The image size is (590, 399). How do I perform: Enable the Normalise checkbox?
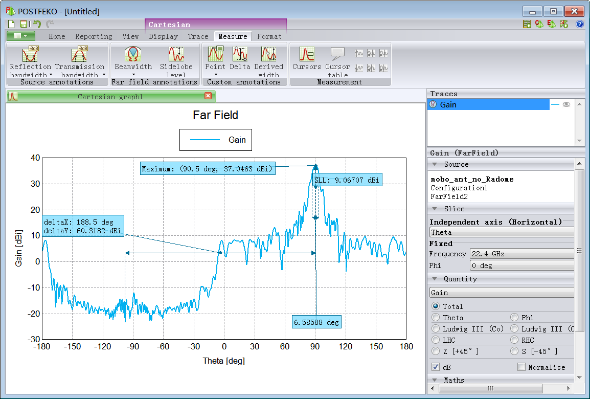tap(521, 367)
